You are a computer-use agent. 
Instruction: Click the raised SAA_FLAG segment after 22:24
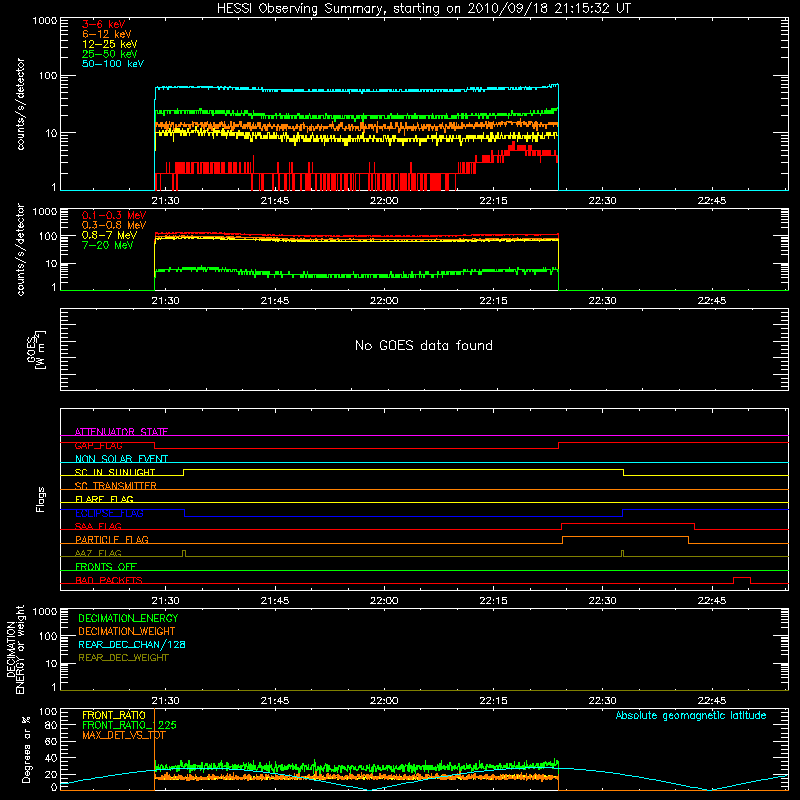coord(628,523)
